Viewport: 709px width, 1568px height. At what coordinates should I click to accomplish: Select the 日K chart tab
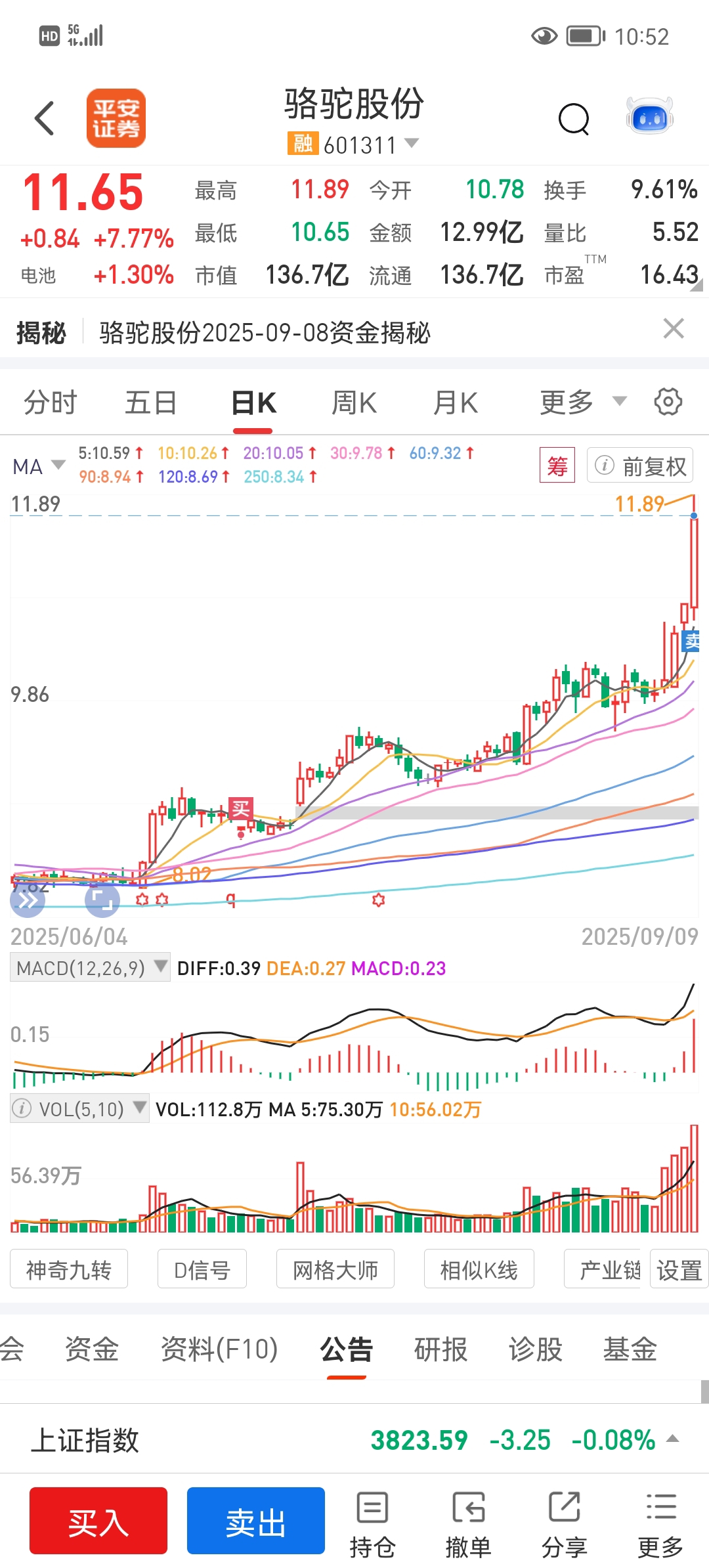tap(254, 403)
